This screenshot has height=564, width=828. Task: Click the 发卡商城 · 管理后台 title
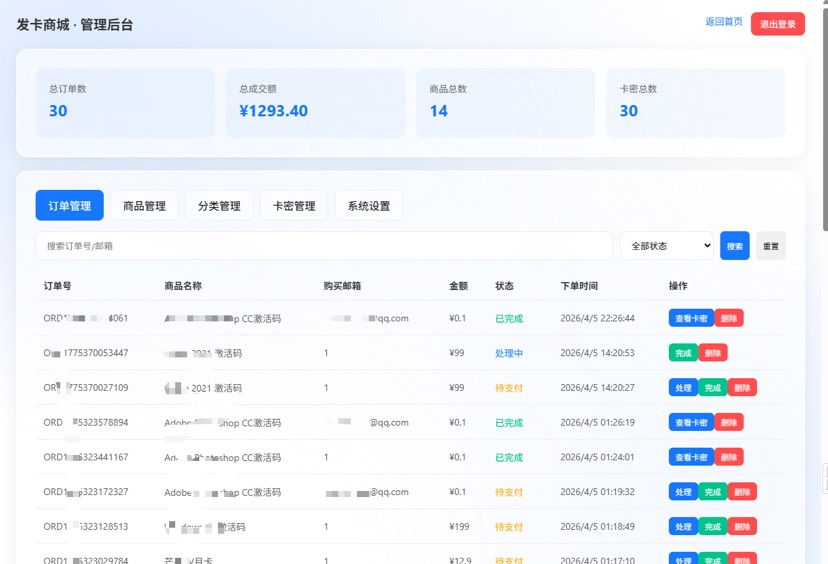pos(74,24)
